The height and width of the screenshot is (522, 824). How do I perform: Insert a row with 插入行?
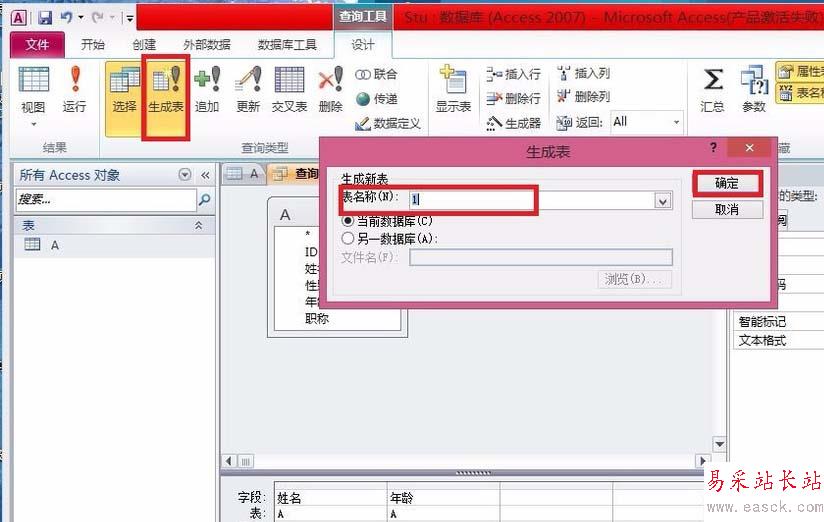pyautogui.click(x=513, y=74)
